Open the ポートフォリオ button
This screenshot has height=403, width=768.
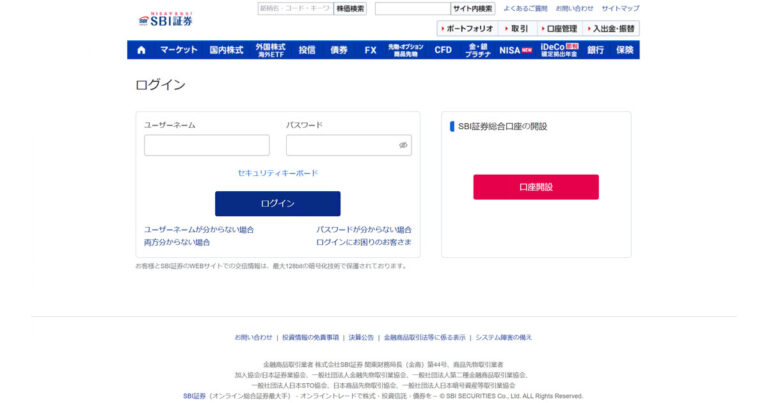coord(466,29)
